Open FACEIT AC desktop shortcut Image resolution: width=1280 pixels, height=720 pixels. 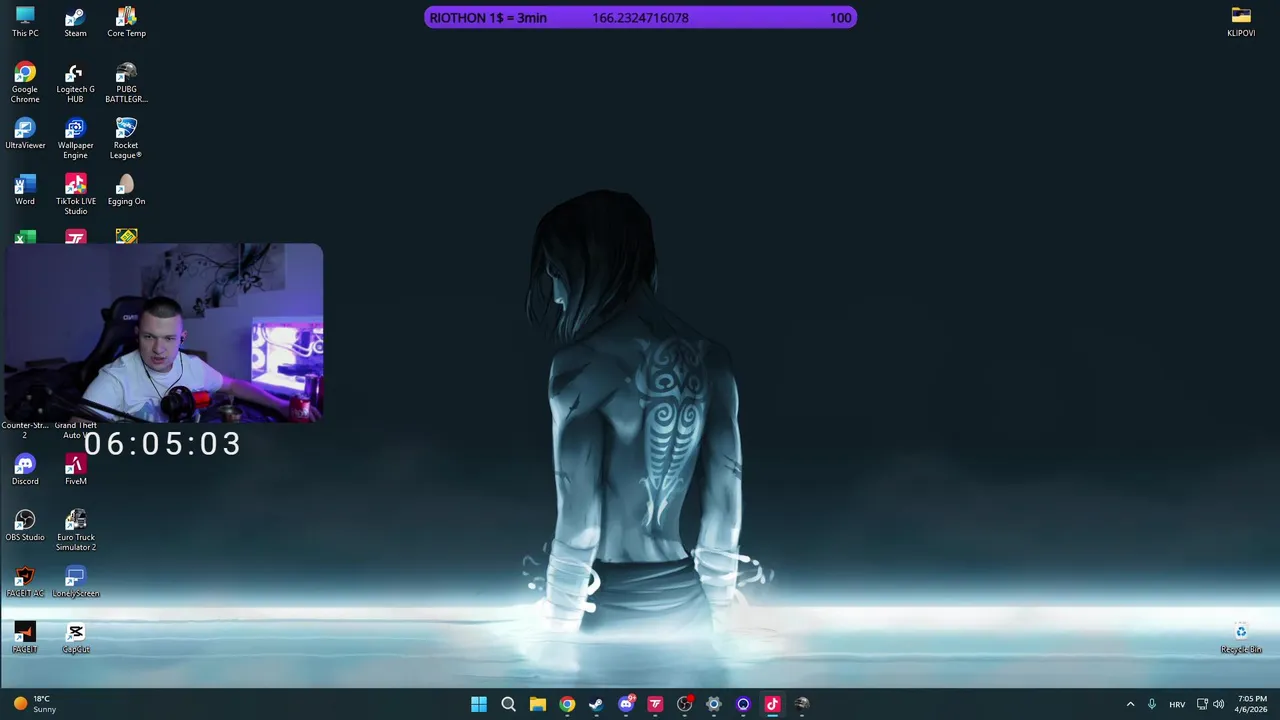[x=25, y=581]
